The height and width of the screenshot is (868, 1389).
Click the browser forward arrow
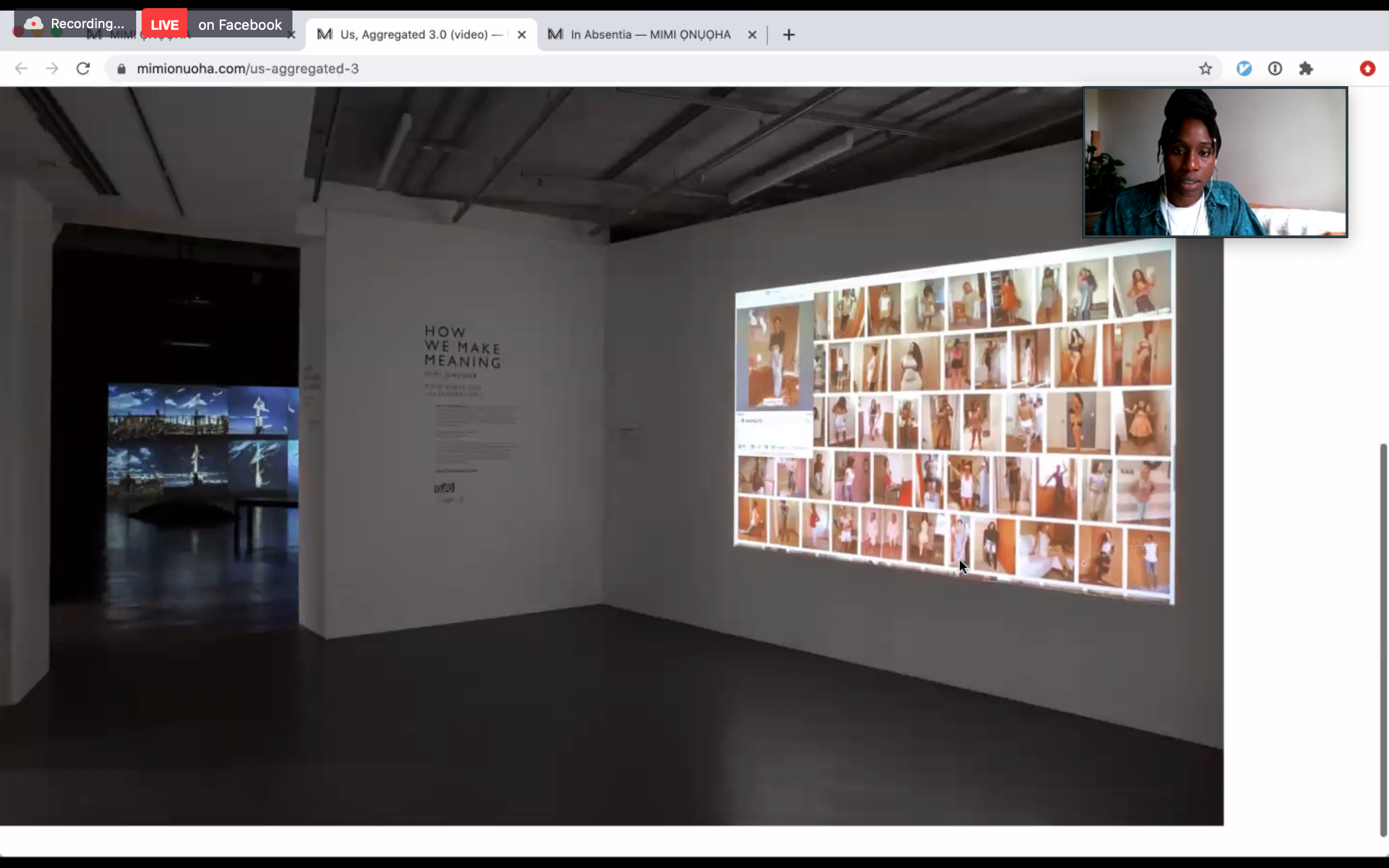52,69
